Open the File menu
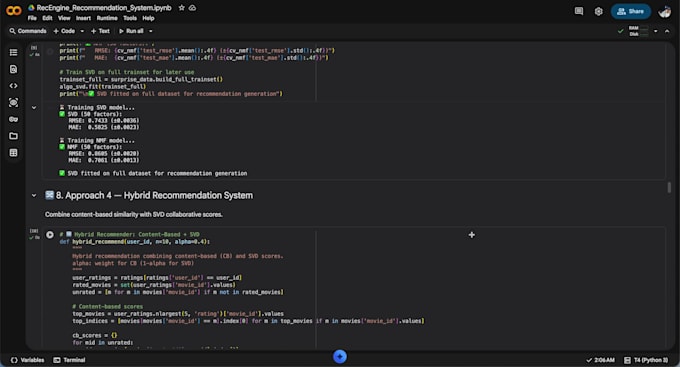 coord(32,18)
